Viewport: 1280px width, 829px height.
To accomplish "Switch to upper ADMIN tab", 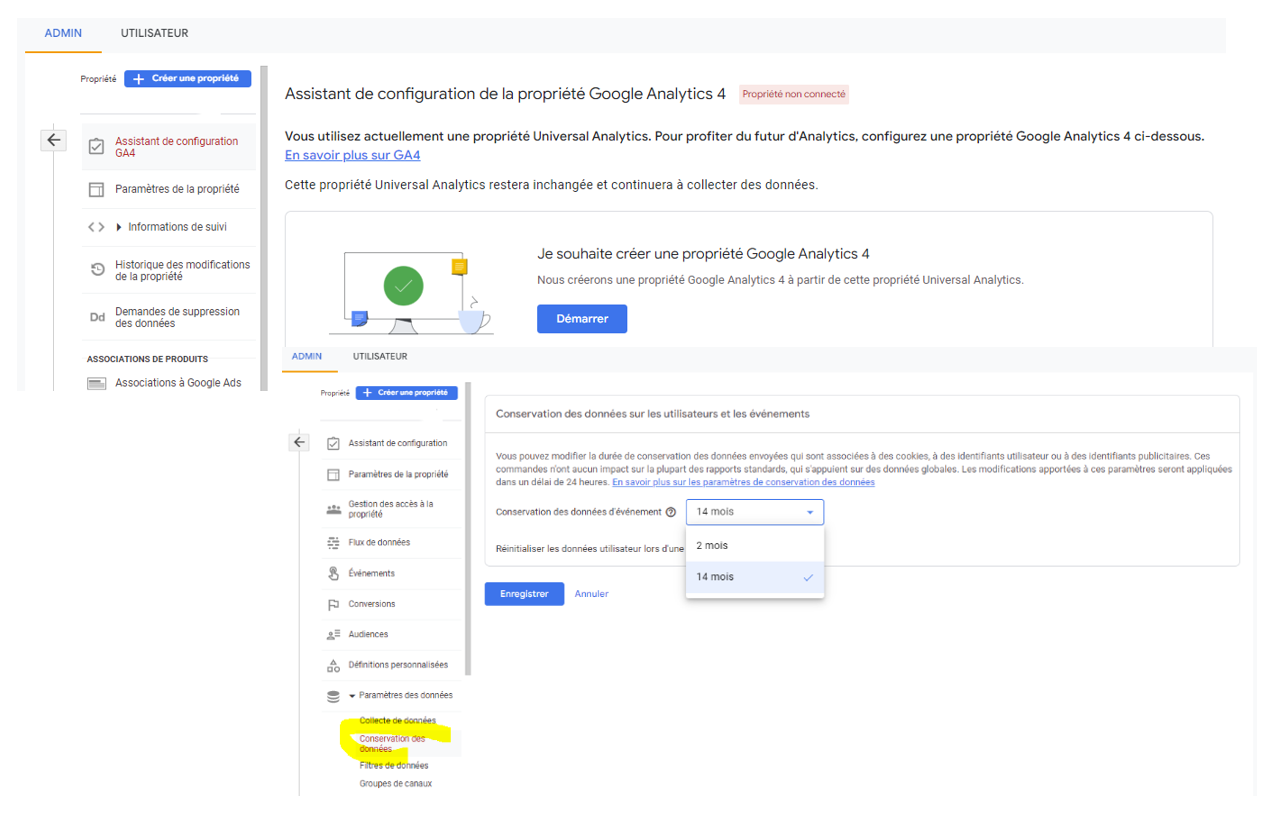I will (x=63, y=33).
